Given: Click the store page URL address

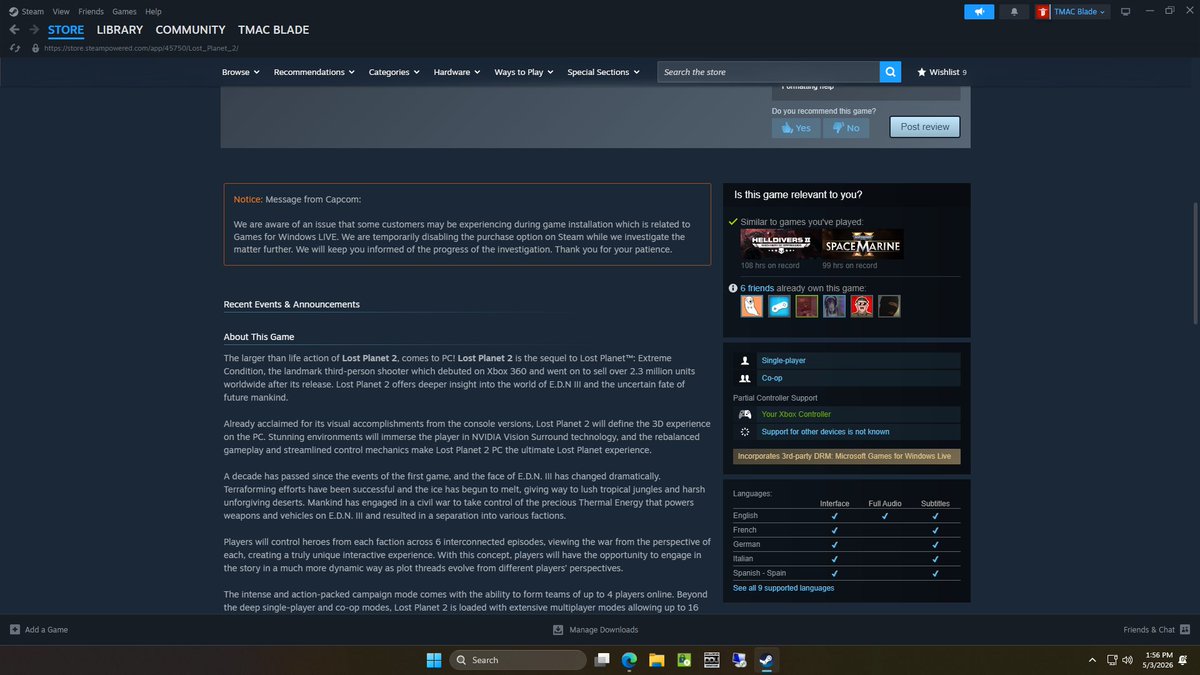Looking at the screenshot, I should (x=141, y=48).
